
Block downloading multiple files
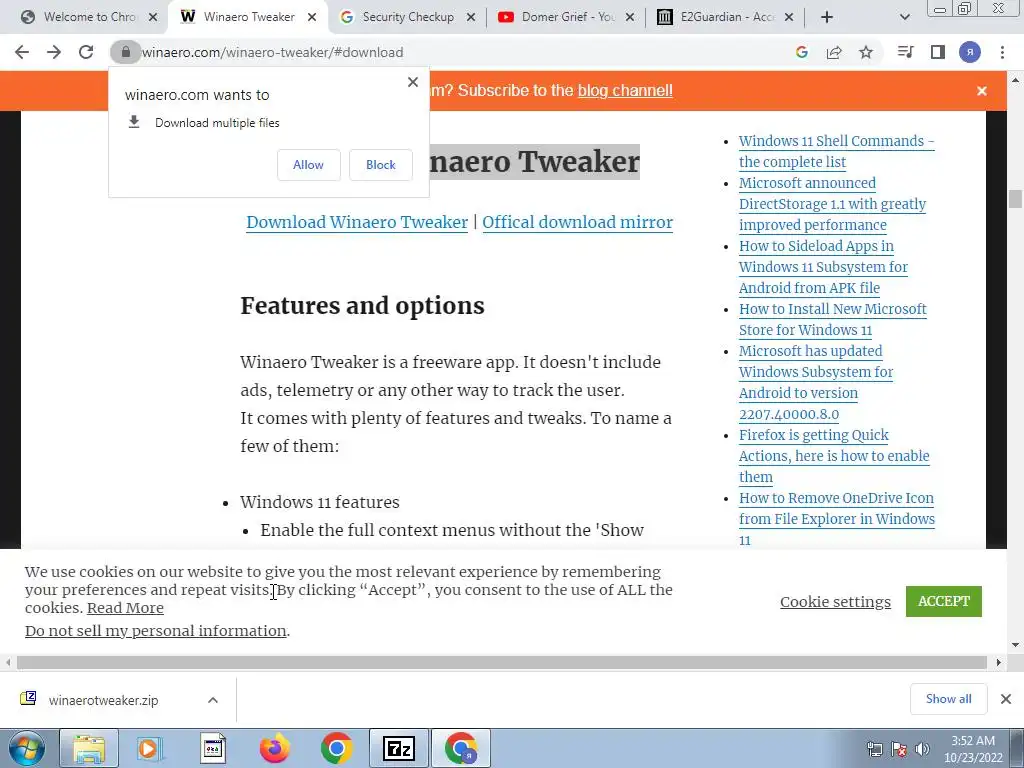click(381, 165)
